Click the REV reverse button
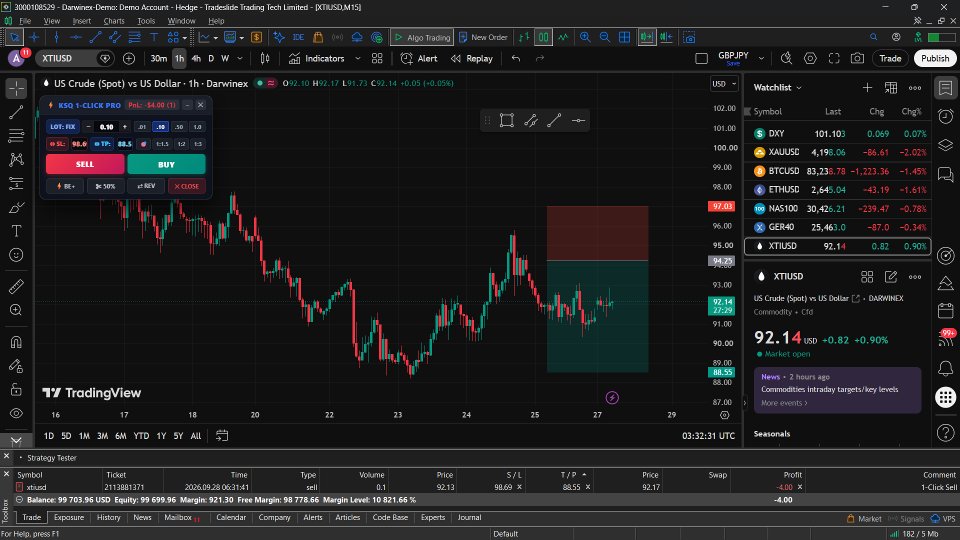The width and height of the screenshot is (960, 540). tap(146, 186)
